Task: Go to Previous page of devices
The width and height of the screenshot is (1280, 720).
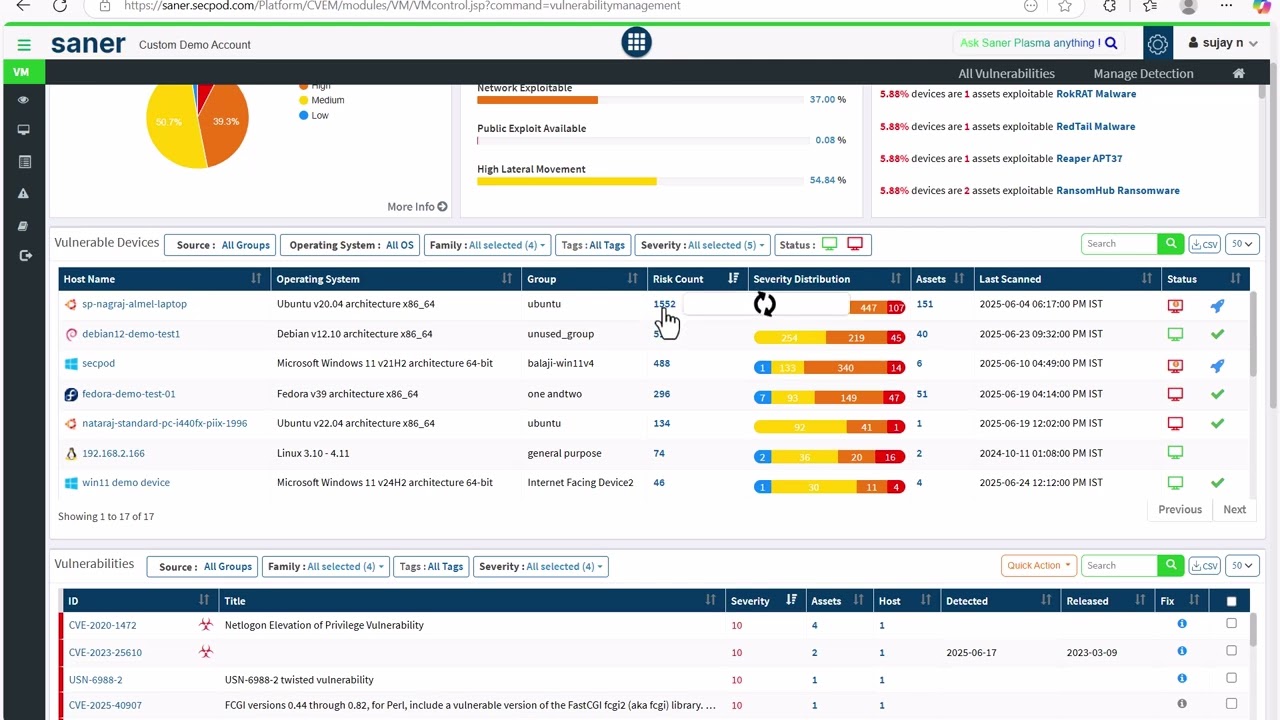Action: 1180,509
